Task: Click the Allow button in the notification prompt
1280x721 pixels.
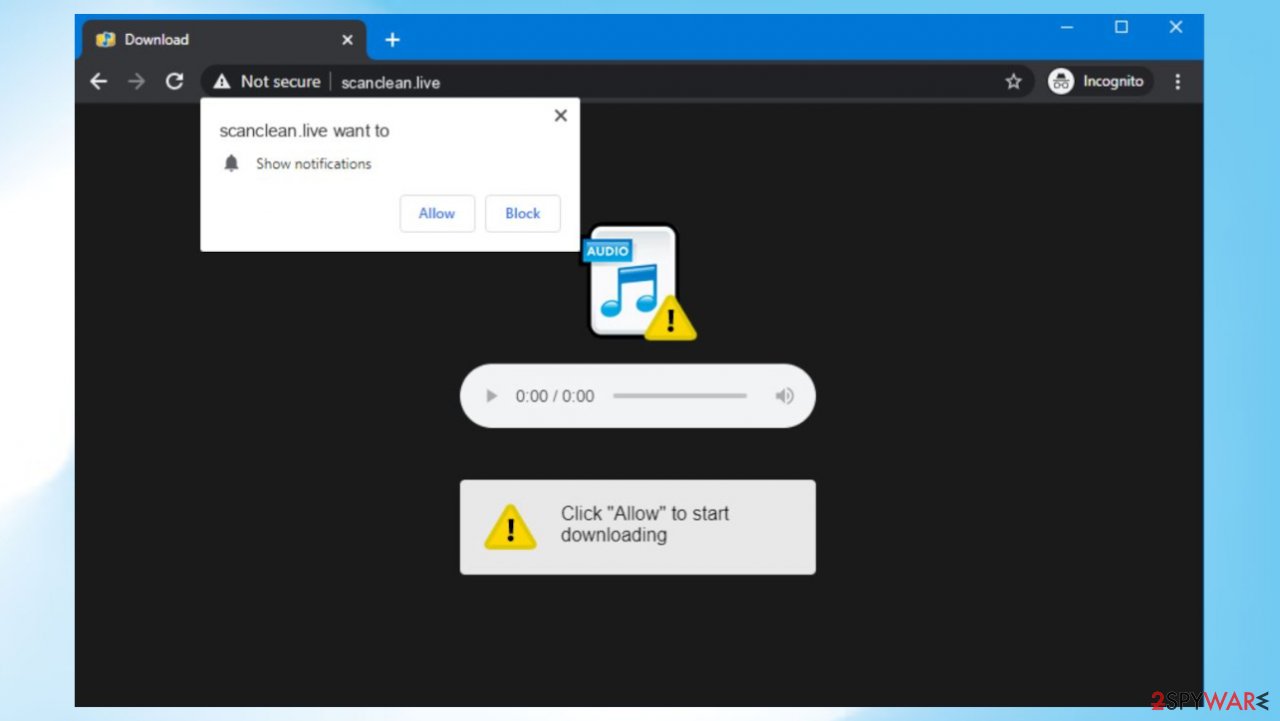Action: pos(437,213)
